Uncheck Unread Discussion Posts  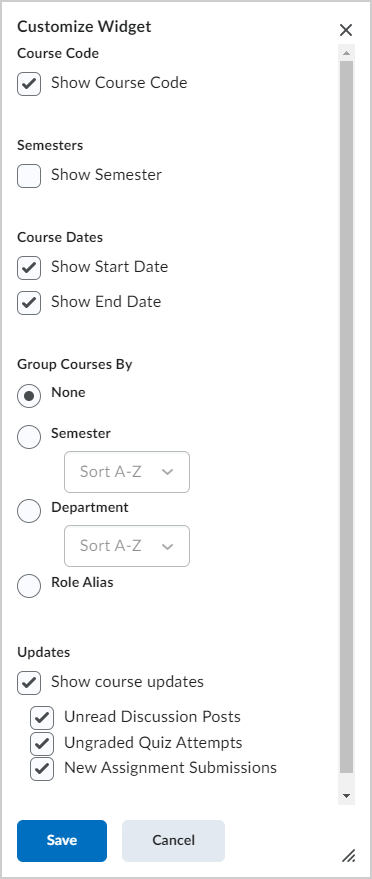point(42,718)
